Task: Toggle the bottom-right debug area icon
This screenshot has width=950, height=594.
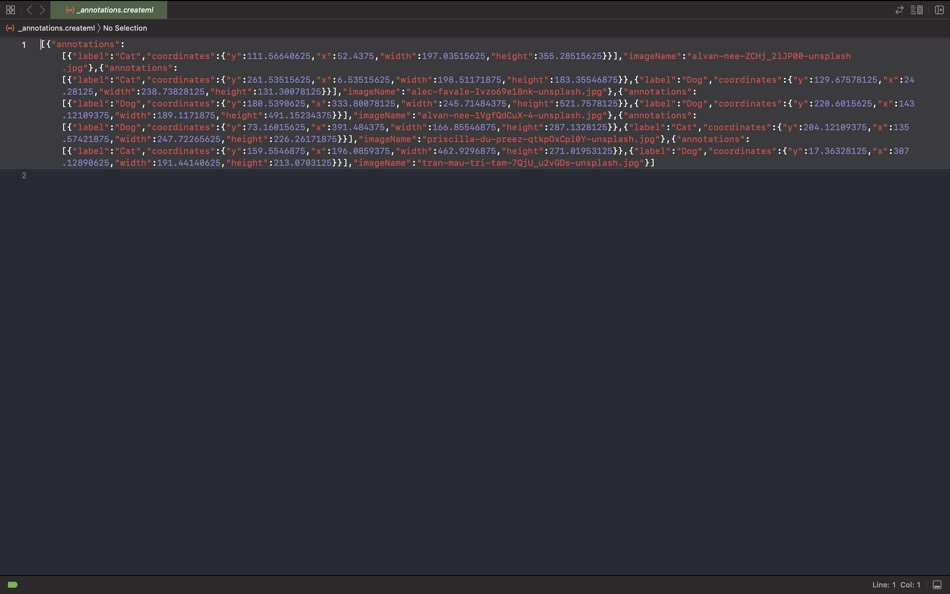Action: pyautogui.click(x=937, y=585)
